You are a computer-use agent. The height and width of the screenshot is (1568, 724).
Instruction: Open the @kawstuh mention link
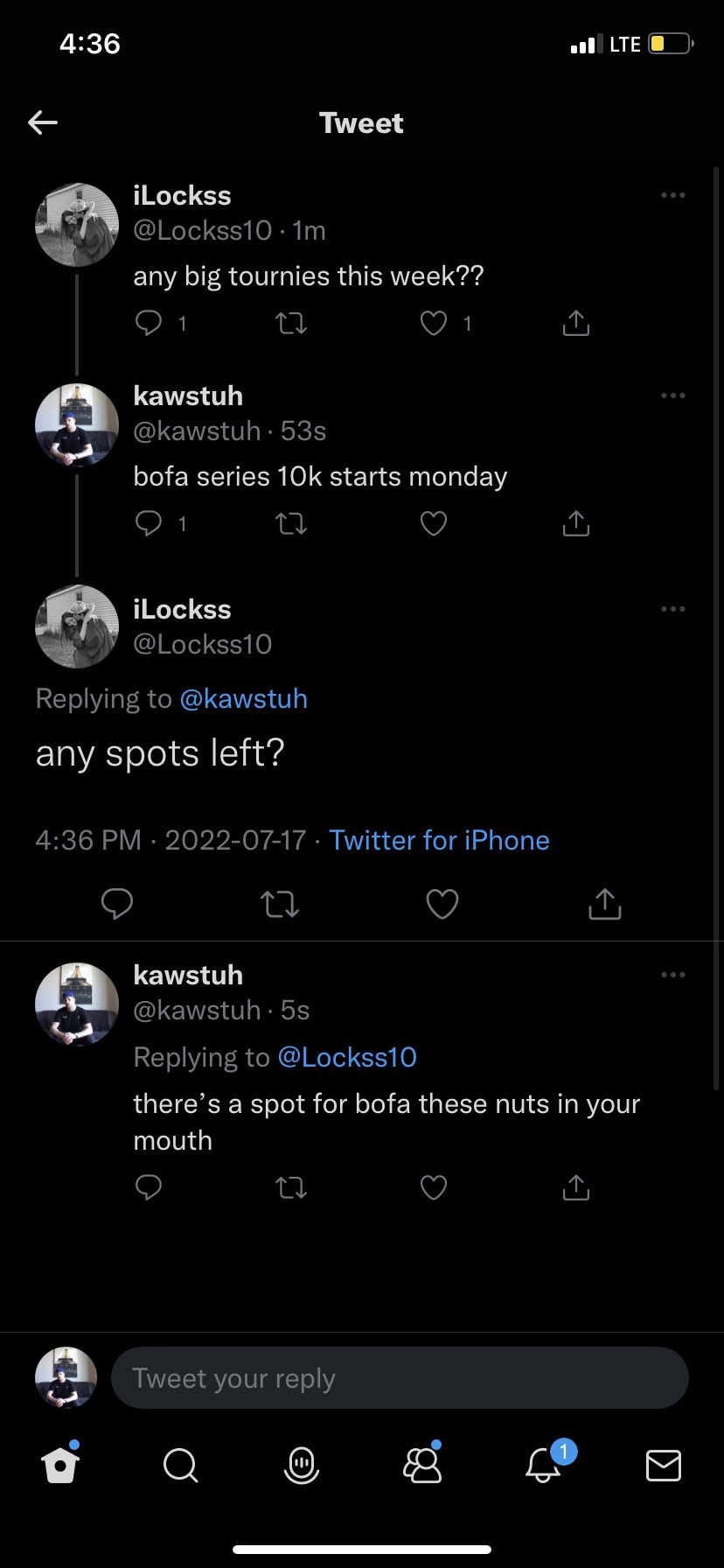(243, 699)
